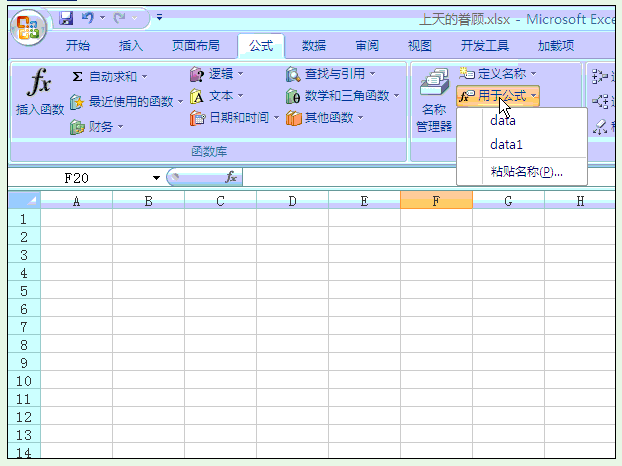Select row 13 header

(x=24, y=435)
